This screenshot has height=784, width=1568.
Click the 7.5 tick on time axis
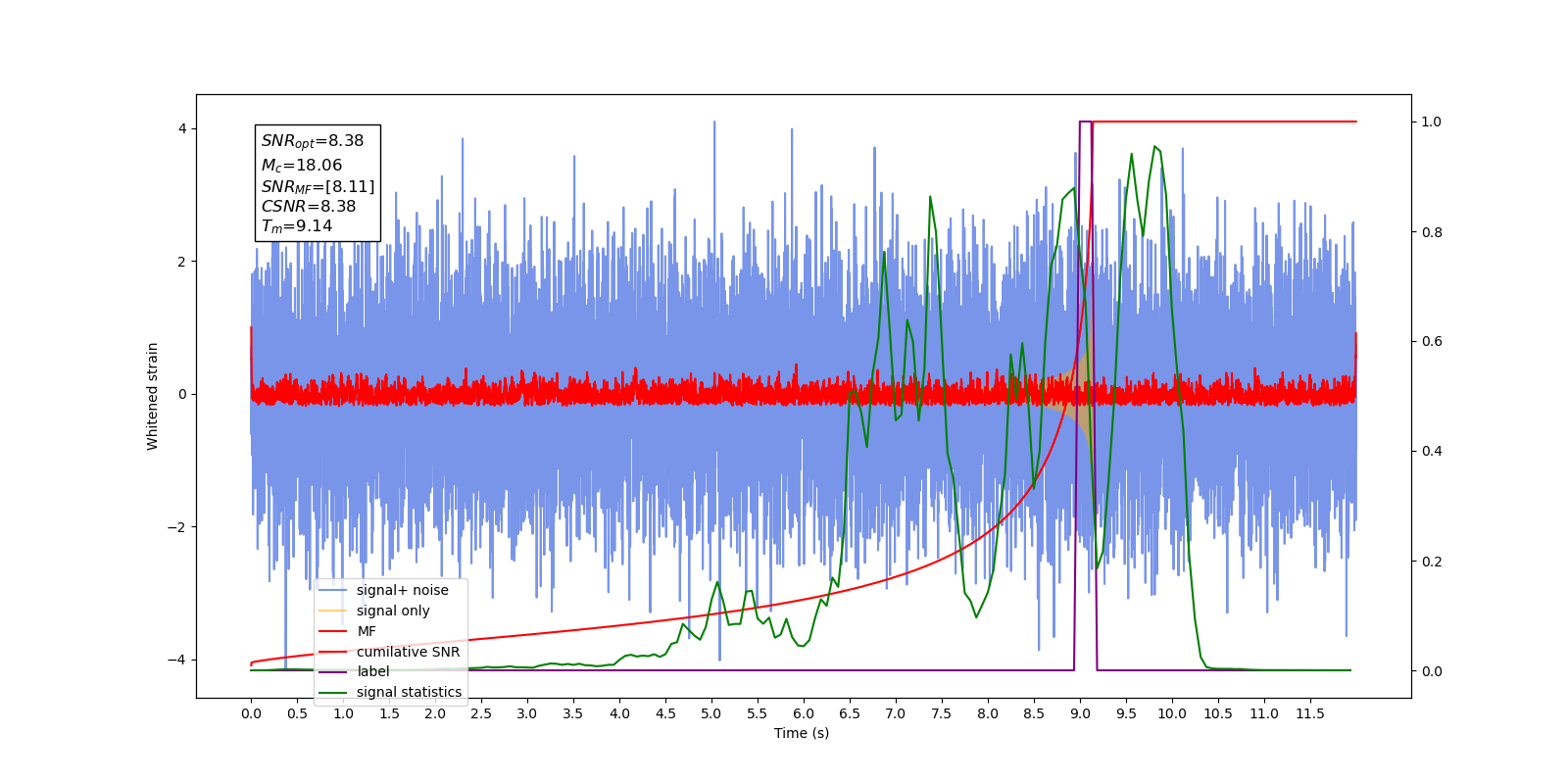click(x=942, y=713)
